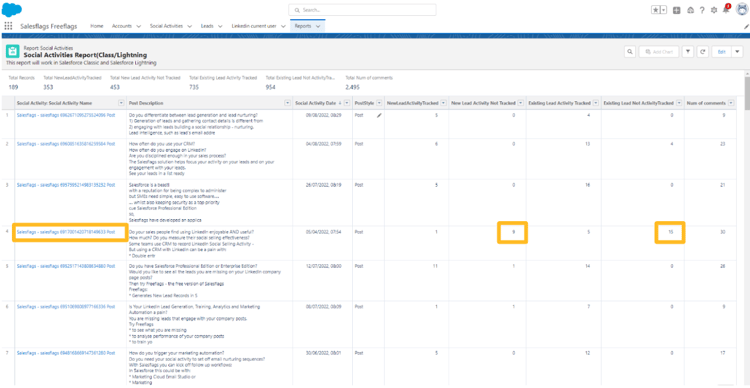Open the Linkedin current user tab

point(255,26)
